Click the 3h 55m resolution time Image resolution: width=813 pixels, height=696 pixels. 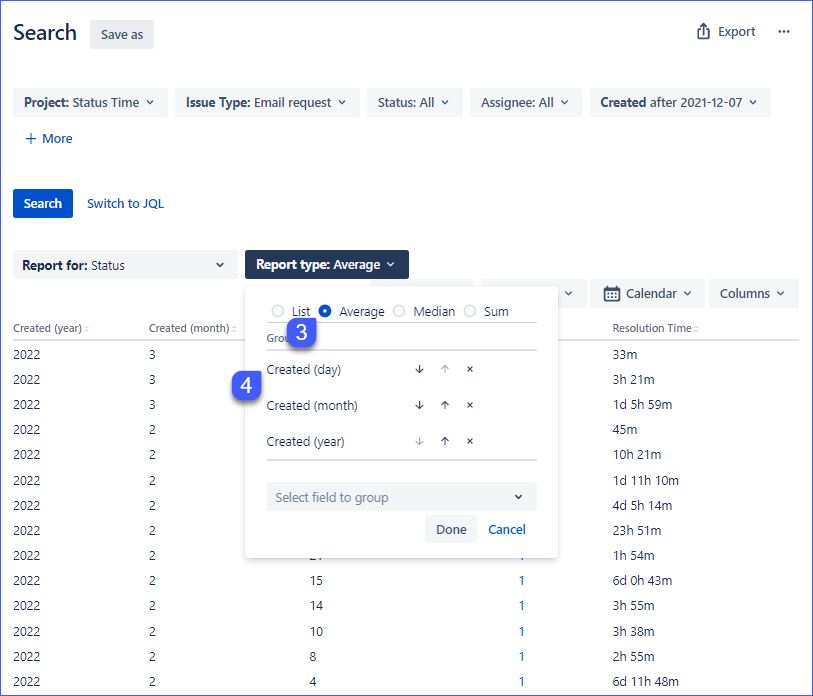(x=633, y=605)
